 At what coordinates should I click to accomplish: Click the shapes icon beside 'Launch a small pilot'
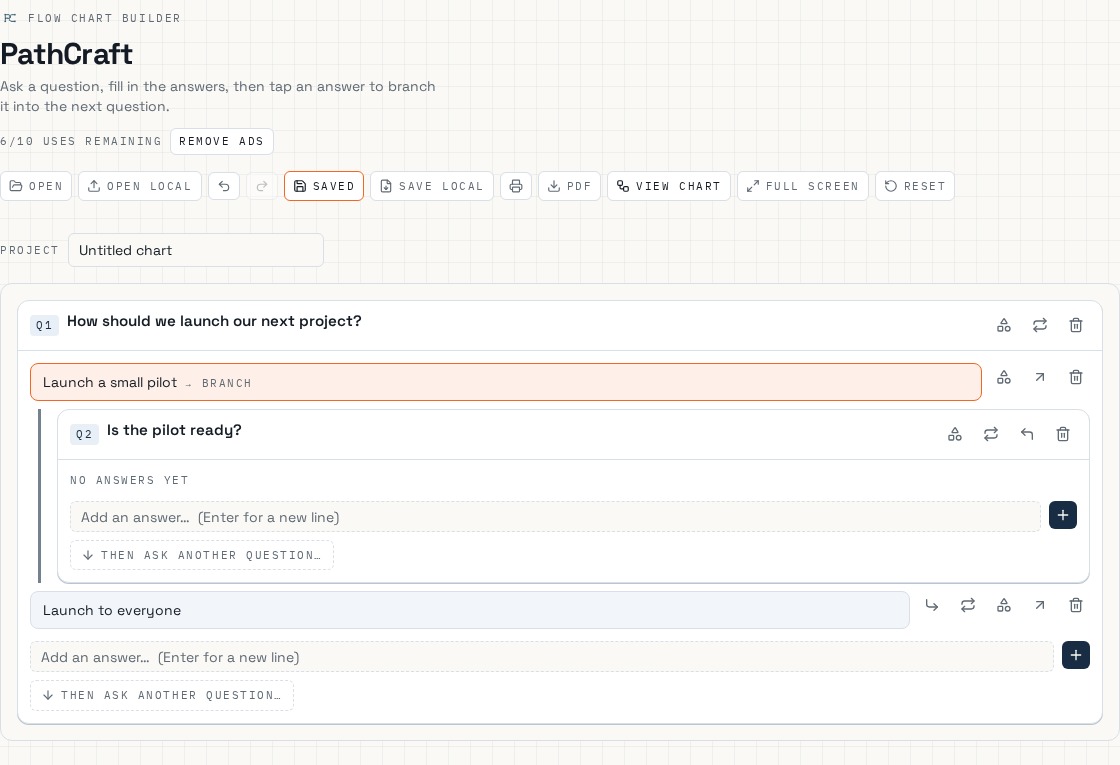tap(1004, 377)
